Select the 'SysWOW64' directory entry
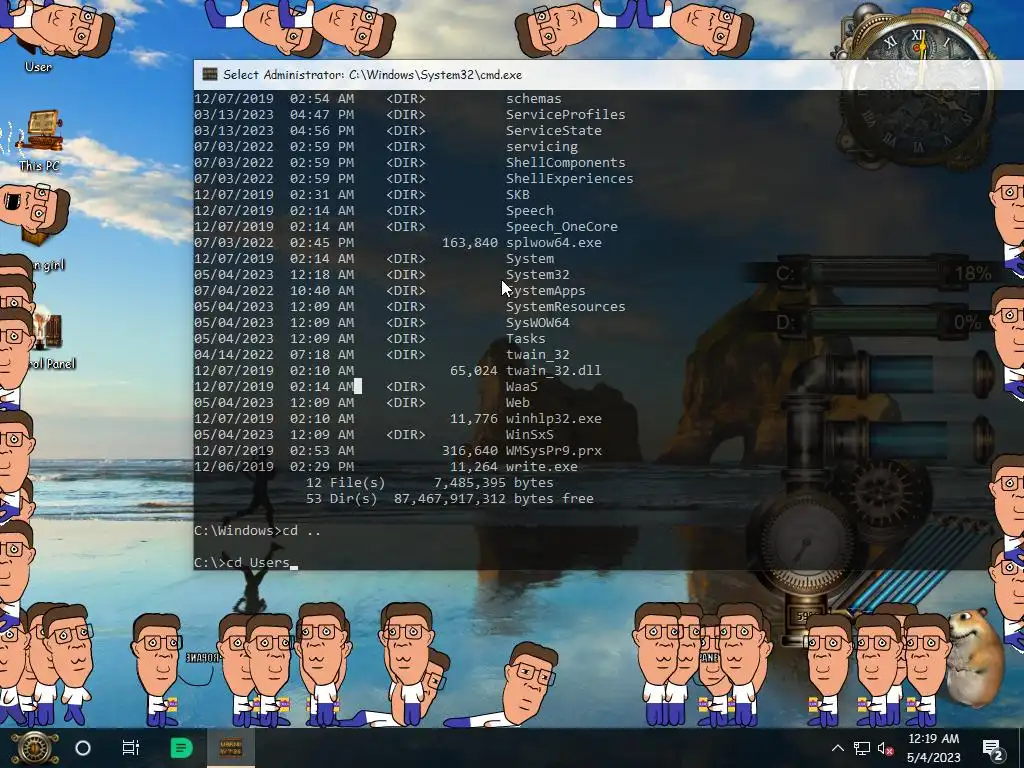The width and height of the screenshot is (1024, 768). tap(537, 323)
